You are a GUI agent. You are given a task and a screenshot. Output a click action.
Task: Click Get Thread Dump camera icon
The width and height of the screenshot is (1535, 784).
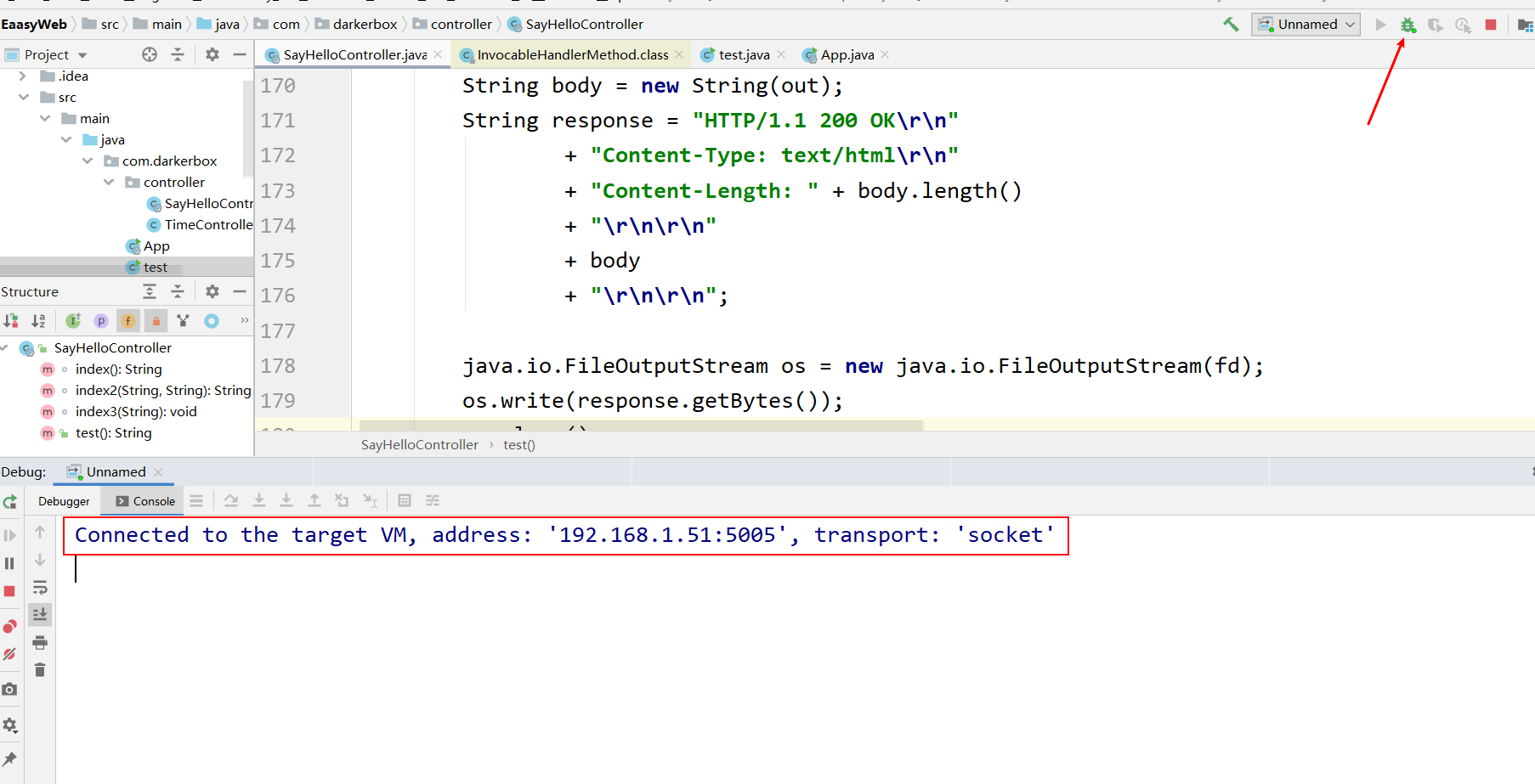pyautogui.click(x=10, y=689)
